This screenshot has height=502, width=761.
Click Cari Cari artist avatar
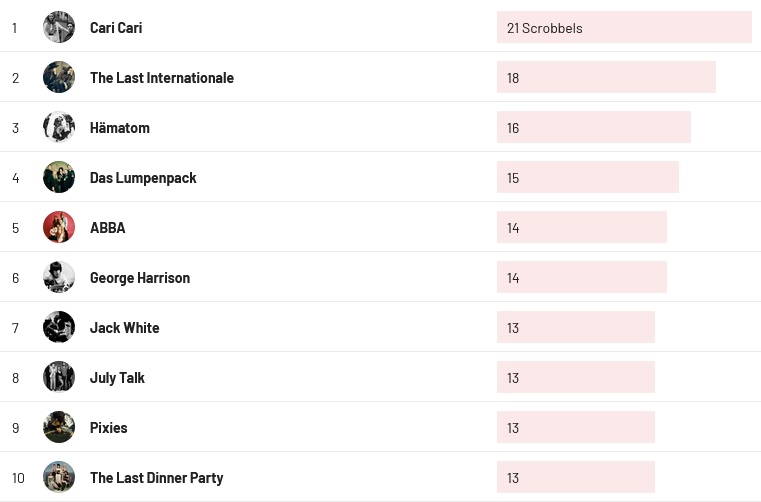click(59, 27)
